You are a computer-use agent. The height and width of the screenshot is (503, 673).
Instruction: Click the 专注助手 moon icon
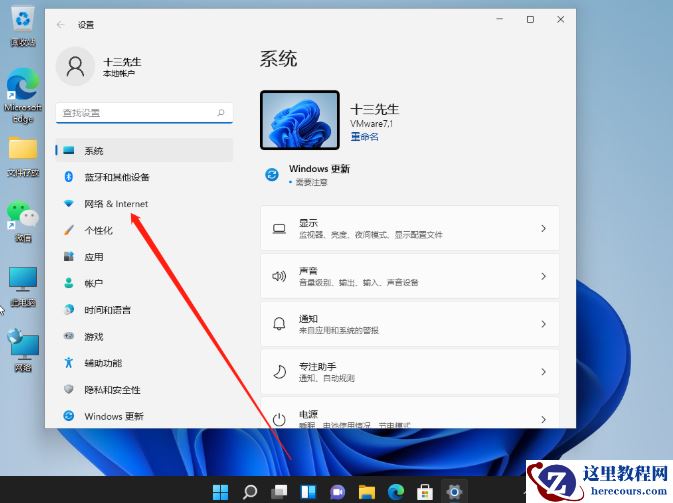279,372
